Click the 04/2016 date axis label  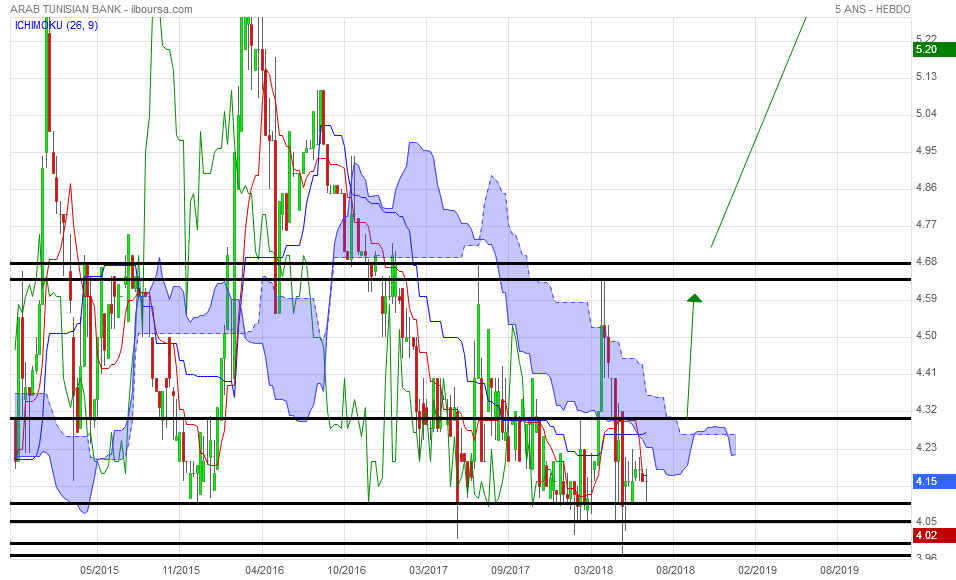point(264,570)
